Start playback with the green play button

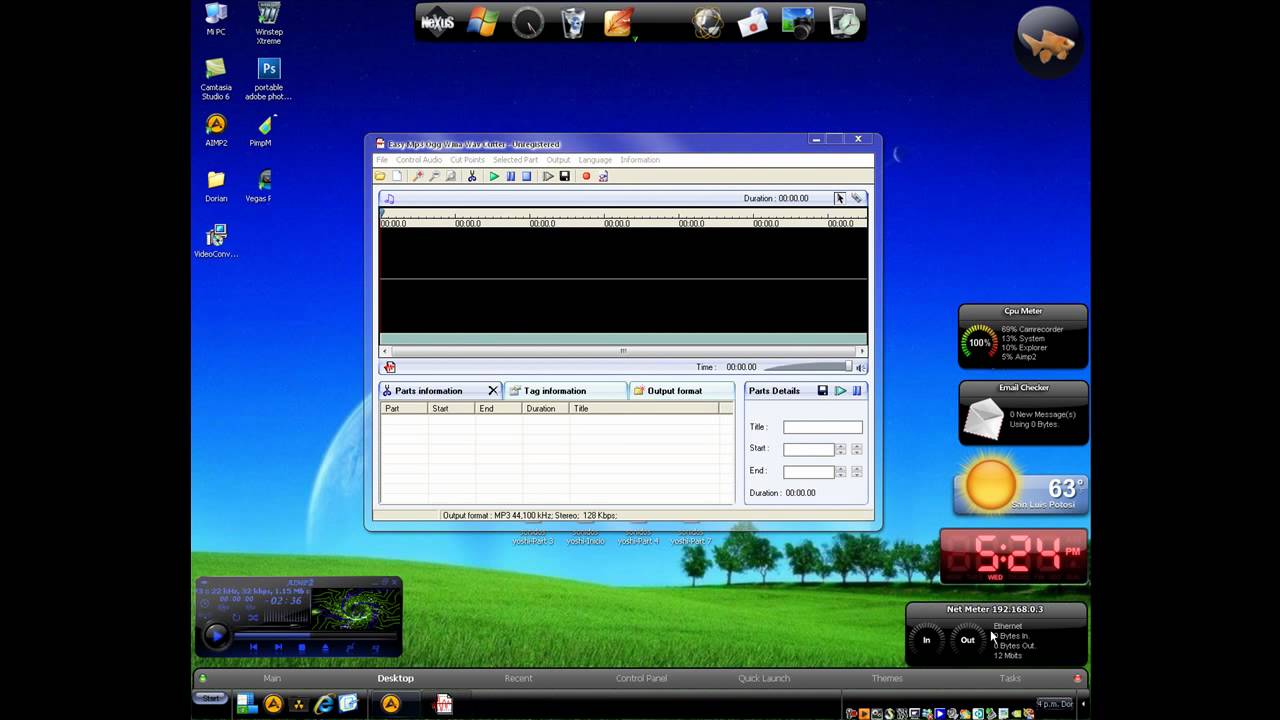494,176
